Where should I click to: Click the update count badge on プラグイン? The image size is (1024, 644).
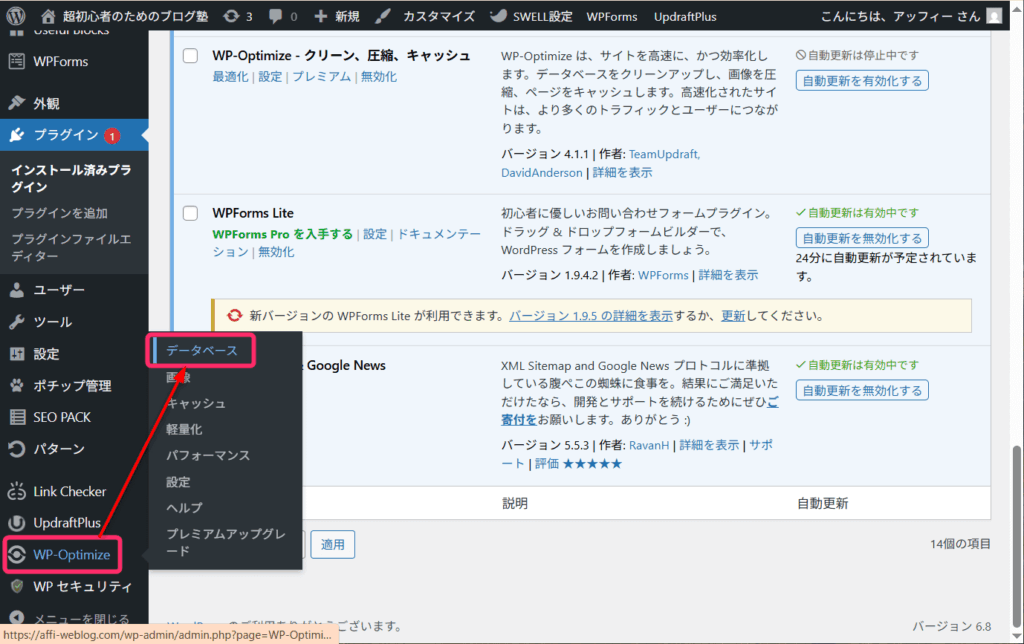tap(112, 136)
